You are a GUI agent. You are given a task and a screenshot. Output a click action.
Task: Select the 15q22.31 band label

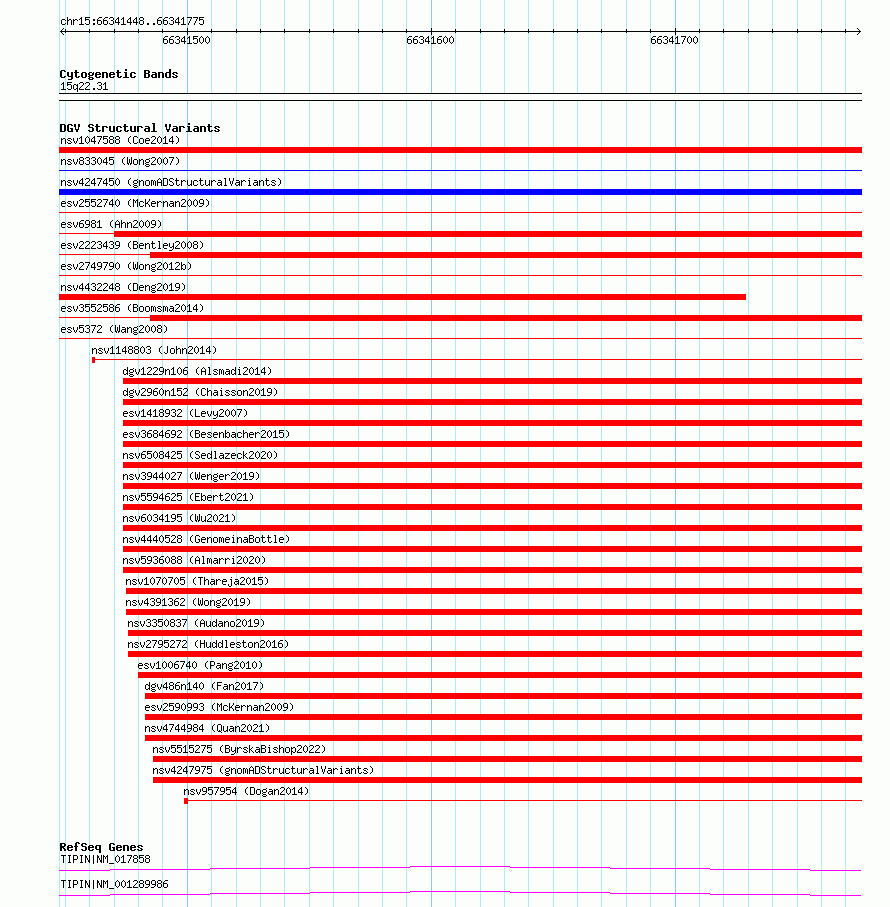(x=84, y=86)
